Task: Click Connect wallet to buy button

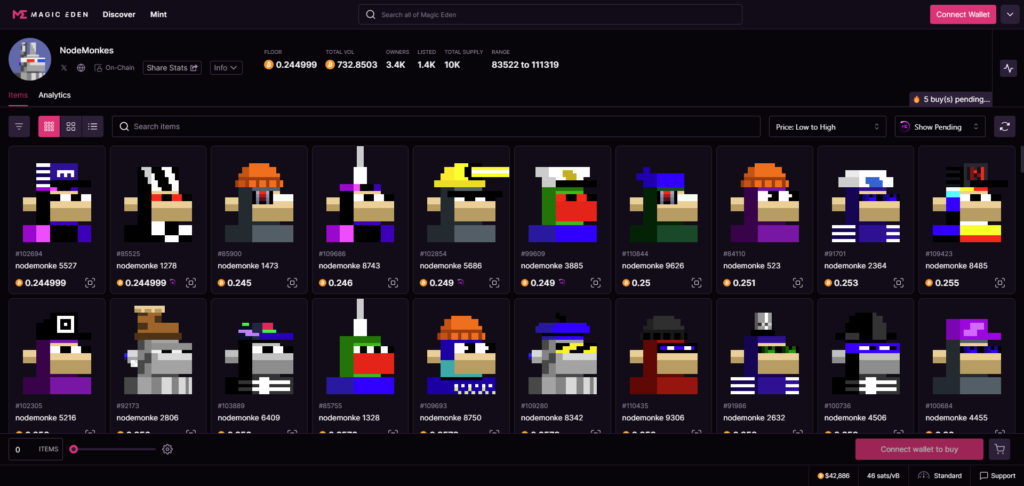Action: [x=919, y=449]
